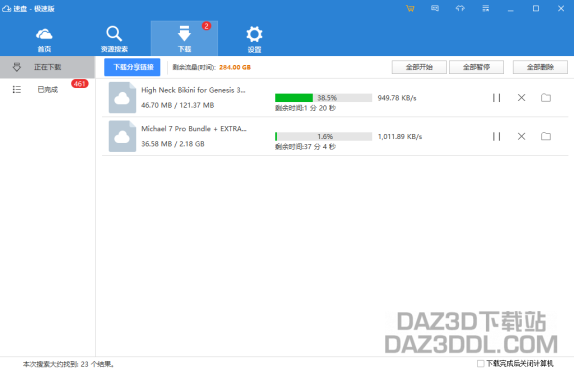Image resolution: width=574 pixels, height=370 pixels.
Task: Open the skin (shirt) icon in title bar
Action: coord(460,8)
